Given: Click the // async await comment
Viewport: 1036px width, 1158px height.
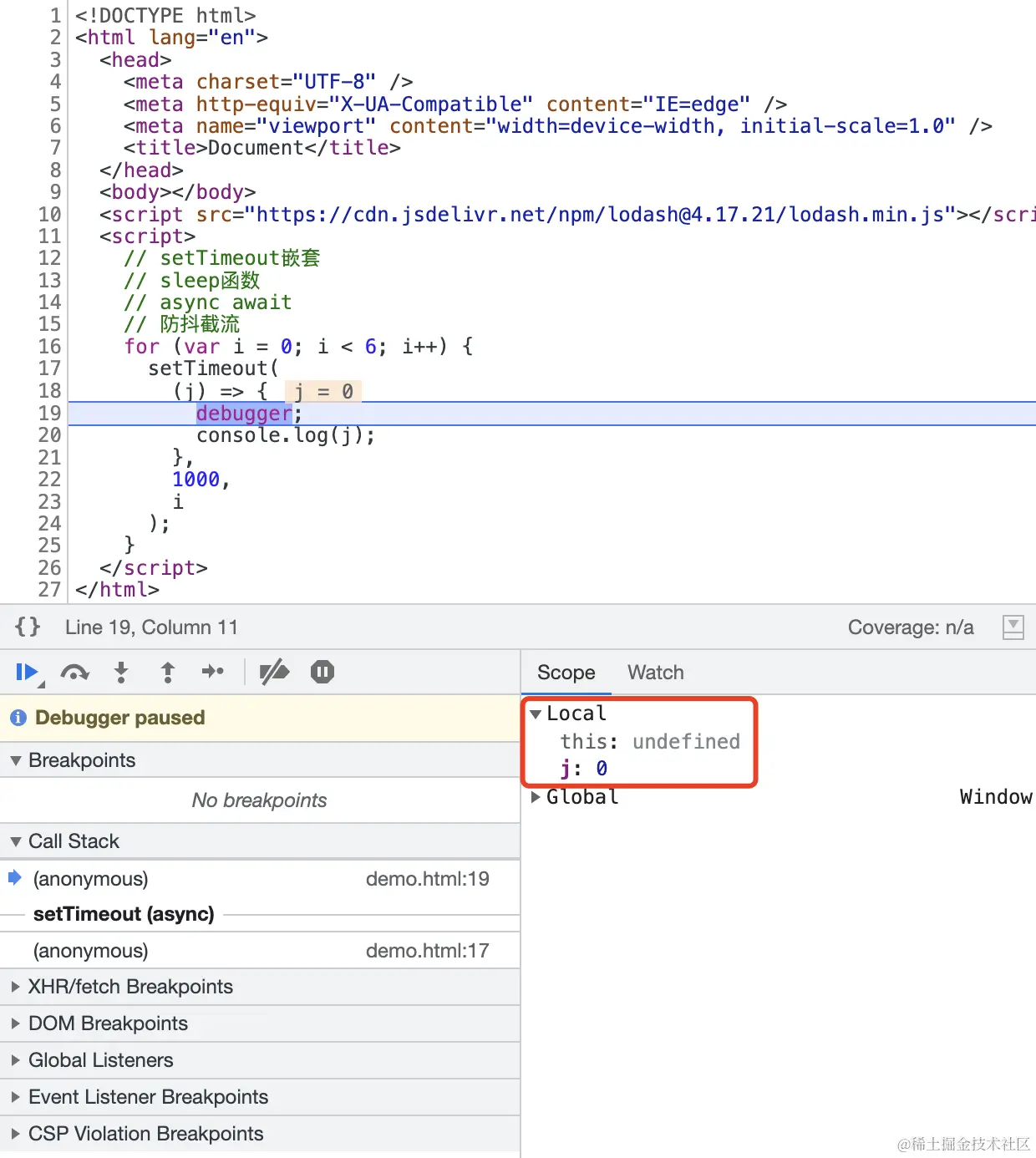Looking at the screenshot, I should 208,302.
